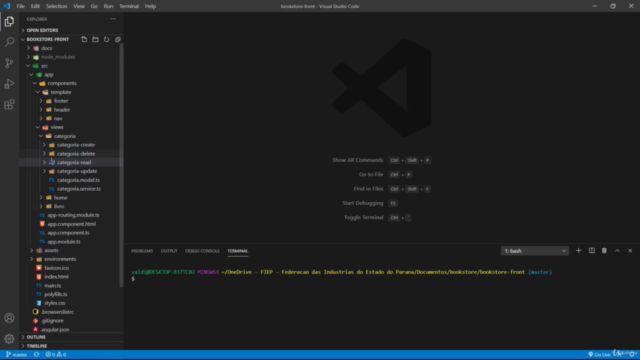Open the Search view in activity bar
640x360 pixels.
click(x=9, y=42)
